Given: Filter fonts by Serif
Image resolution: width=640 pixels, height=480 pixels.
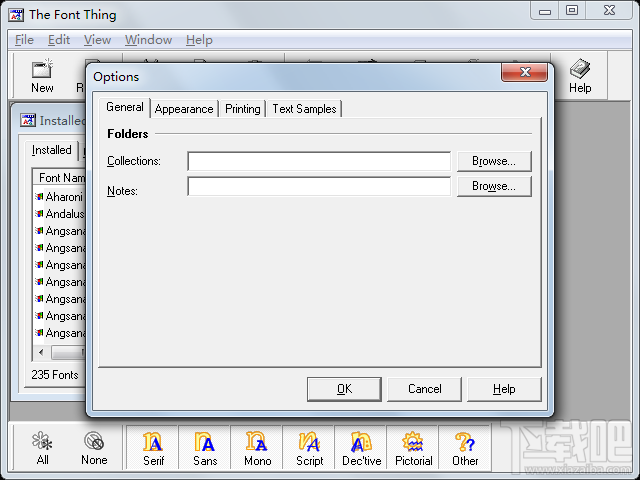Looking at the screenshot, I should (153, 449).
